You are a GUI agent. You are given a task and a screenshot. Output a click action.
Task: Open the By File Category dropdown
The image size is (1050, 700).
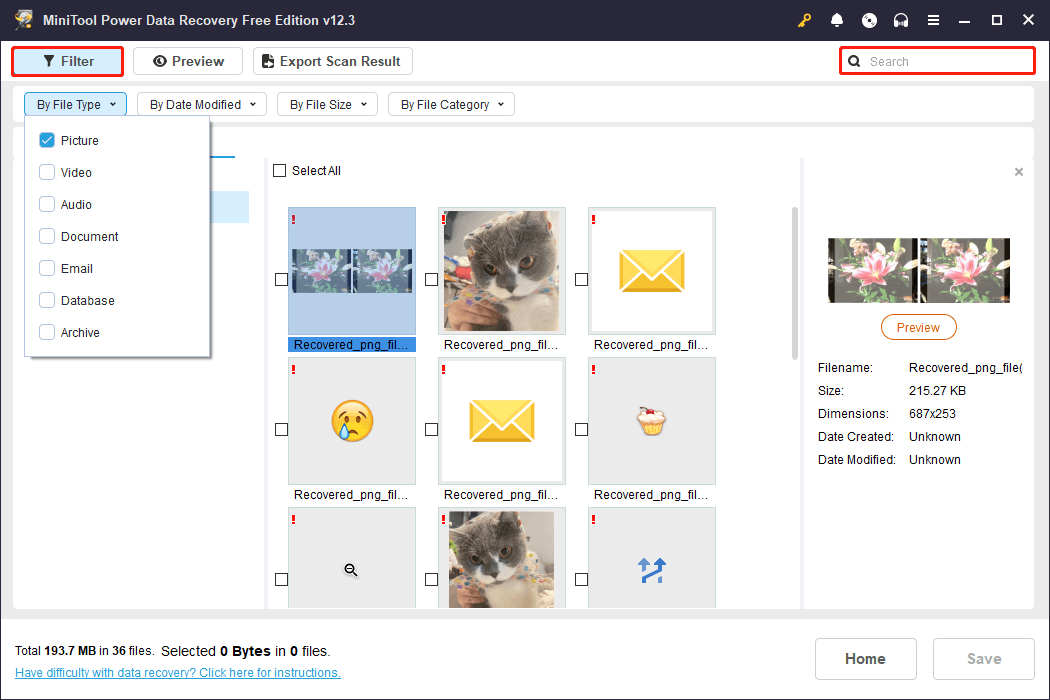[x=451, y=104]
